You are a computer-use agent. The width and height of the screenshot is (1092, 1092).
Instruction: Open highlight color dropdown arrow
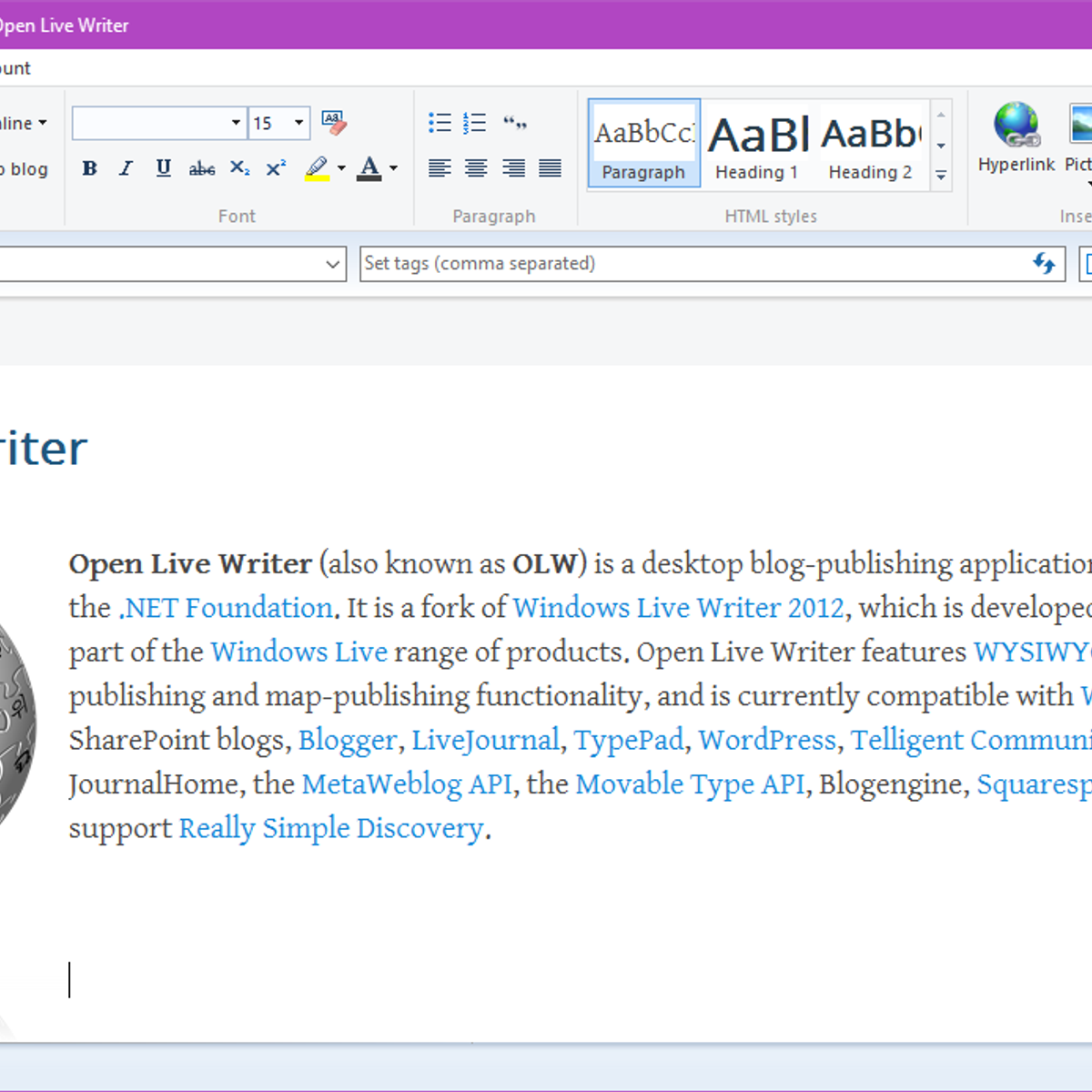point(341,168)
